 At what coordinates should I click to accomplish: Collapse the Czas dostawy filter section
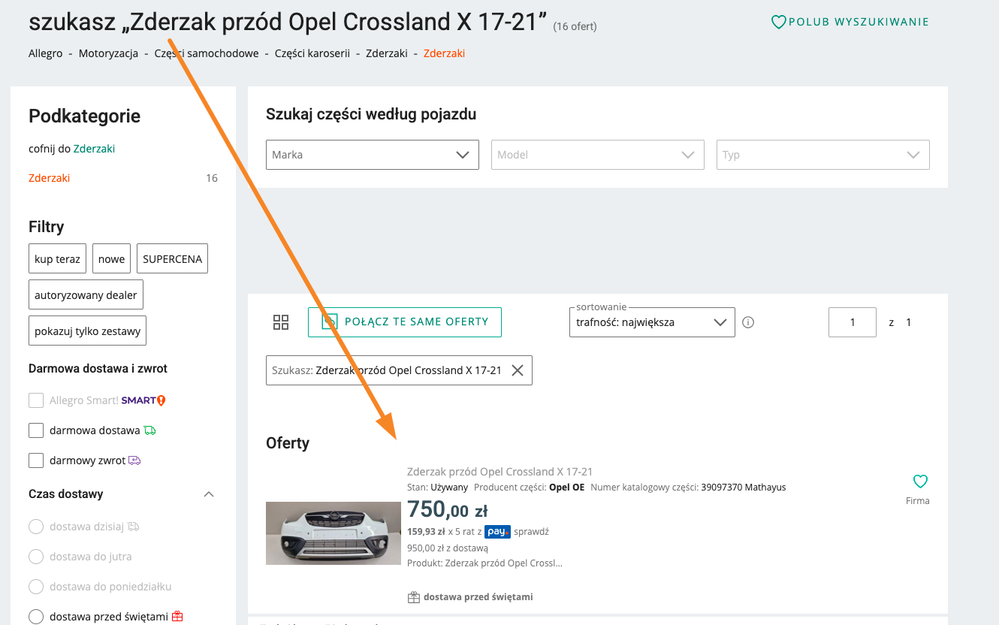209,494
